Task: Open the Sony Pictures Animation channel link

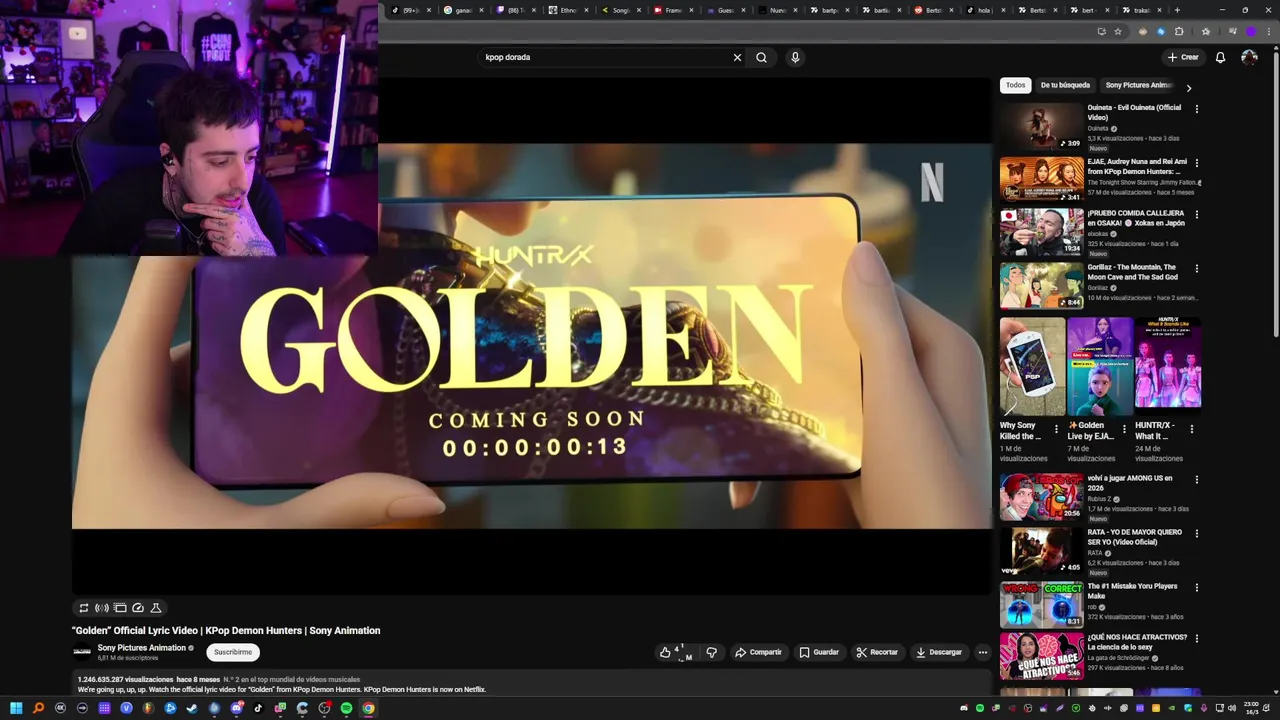Action: (142, 648)
